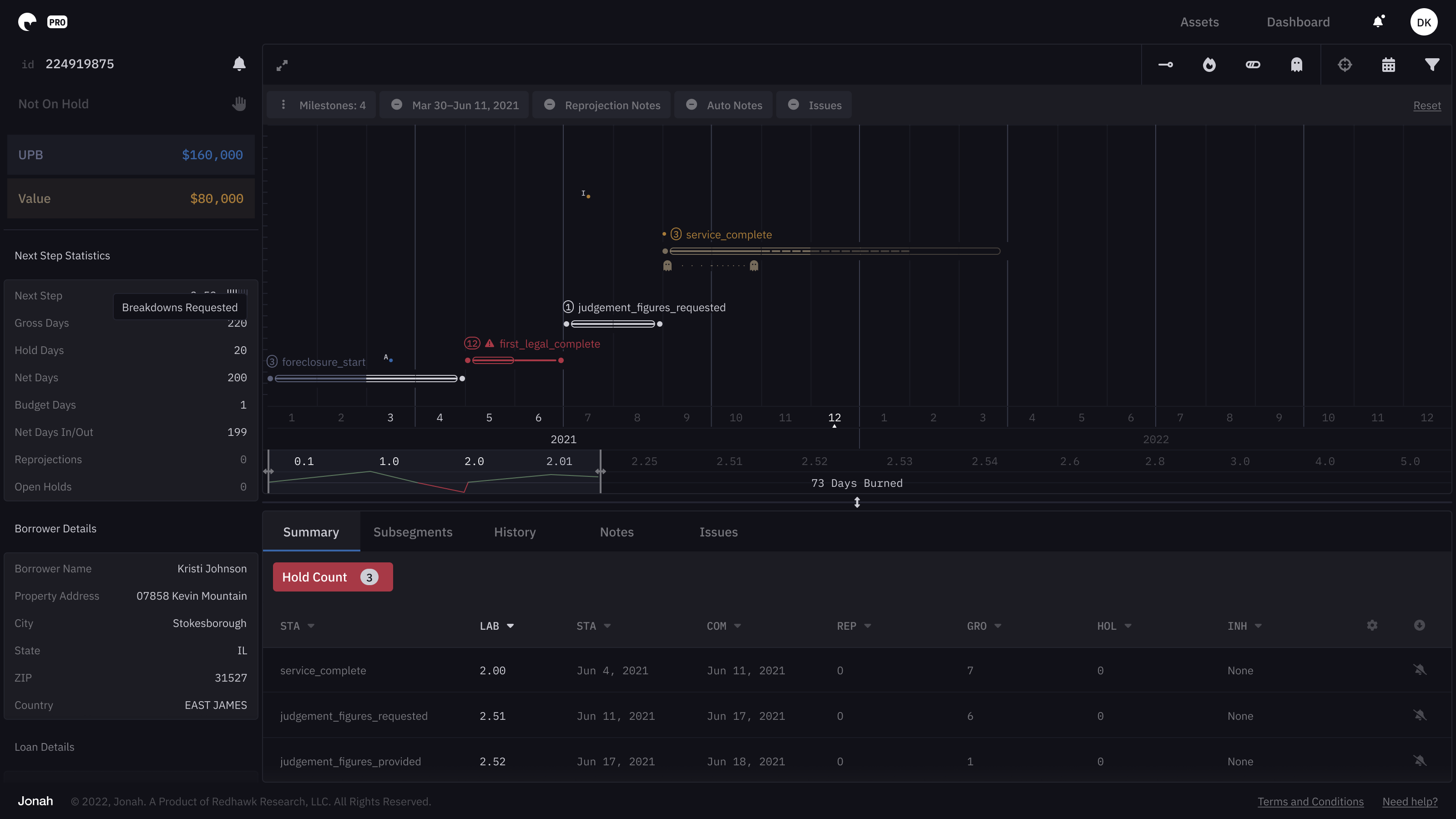
Task: Open the GRO column sort dropdown
Action: click(x=998, y=626)
